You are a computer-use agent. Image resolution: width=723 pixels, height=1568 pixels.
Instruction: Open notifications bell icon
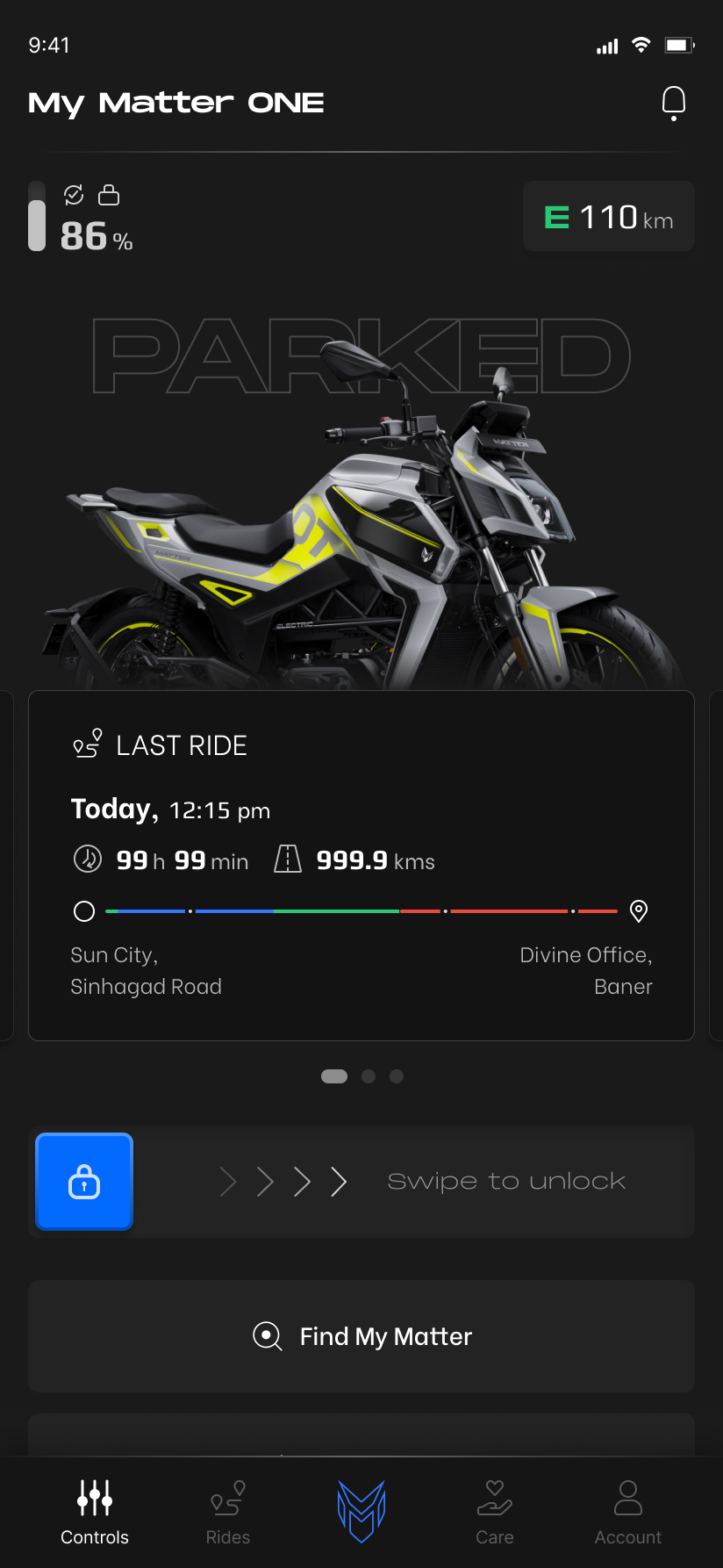(673, 104)
